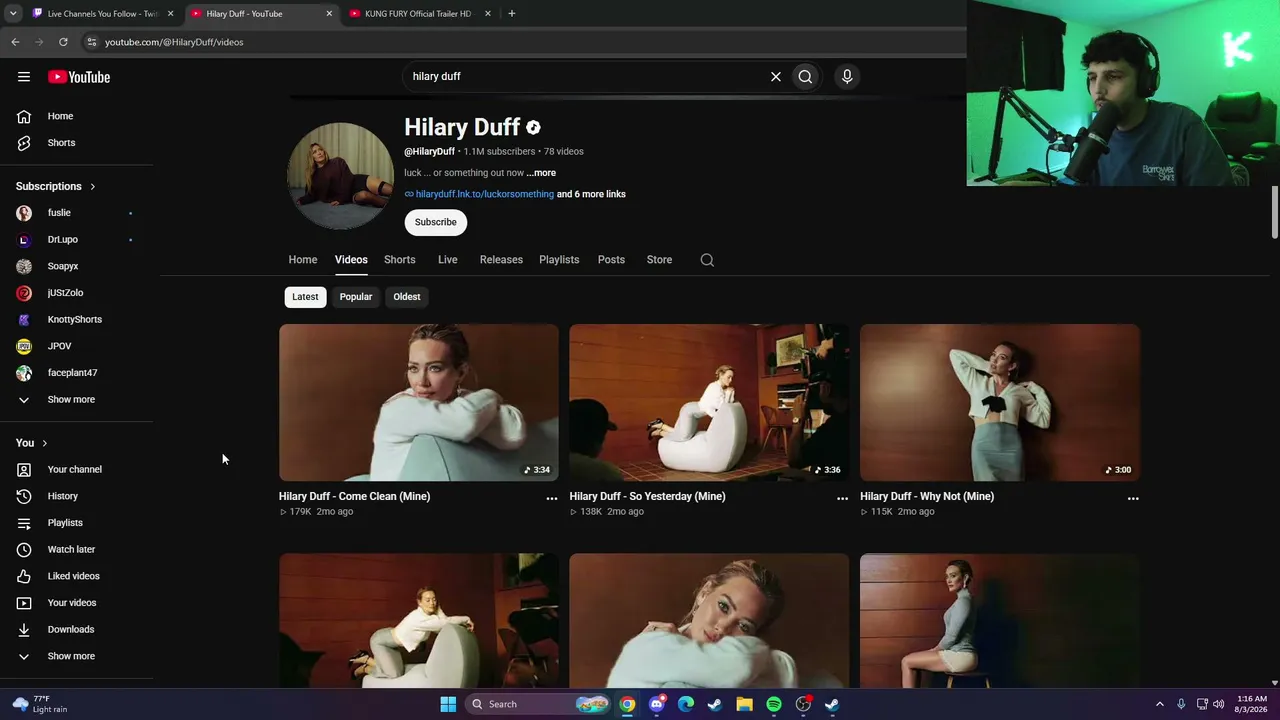Open Chrome from the taskbar
The height and width of the screenshot is (720, 1280).
(x=627, y=704)
